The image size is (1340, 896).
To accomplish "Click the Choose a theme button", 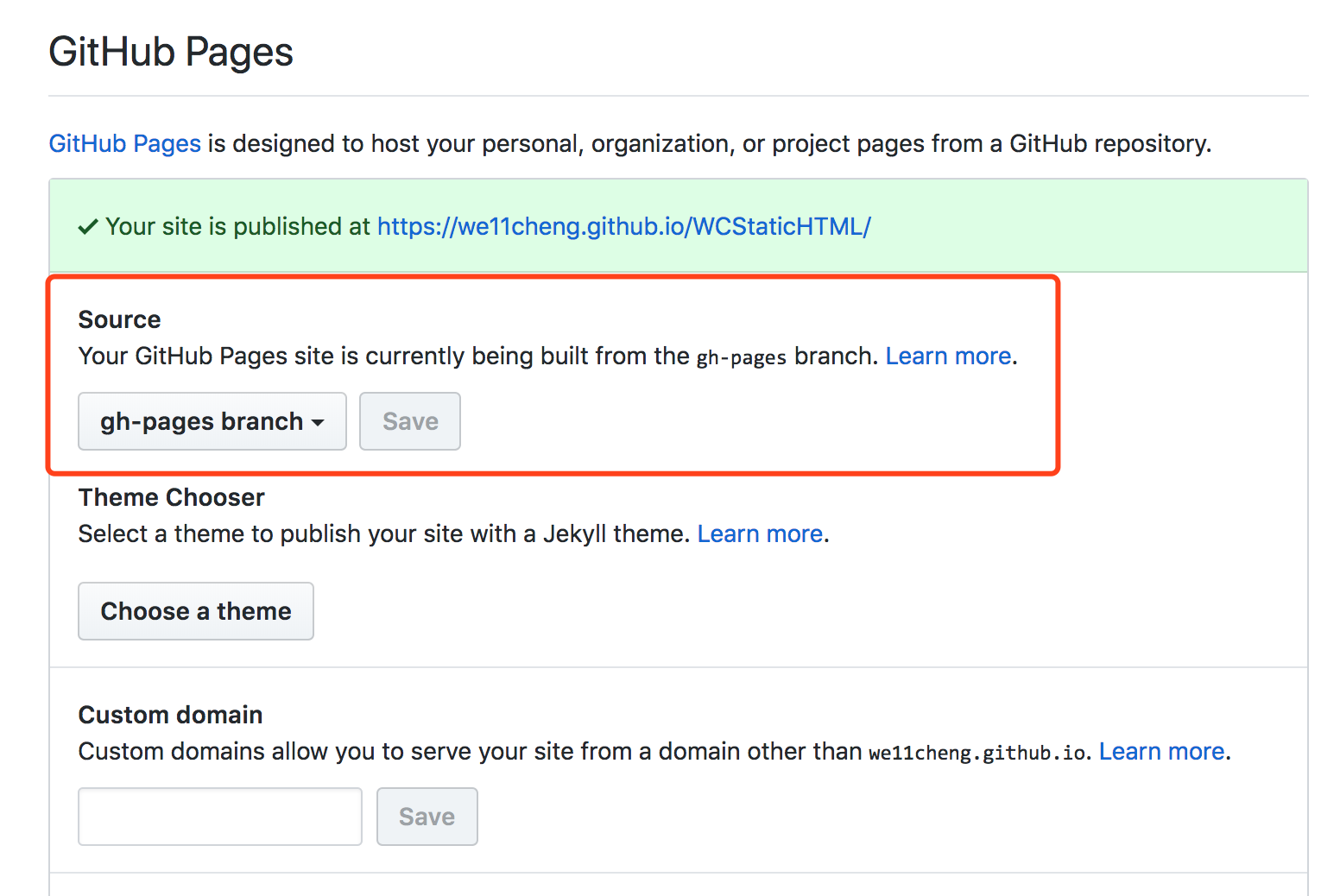I will (x=196, y=611).
